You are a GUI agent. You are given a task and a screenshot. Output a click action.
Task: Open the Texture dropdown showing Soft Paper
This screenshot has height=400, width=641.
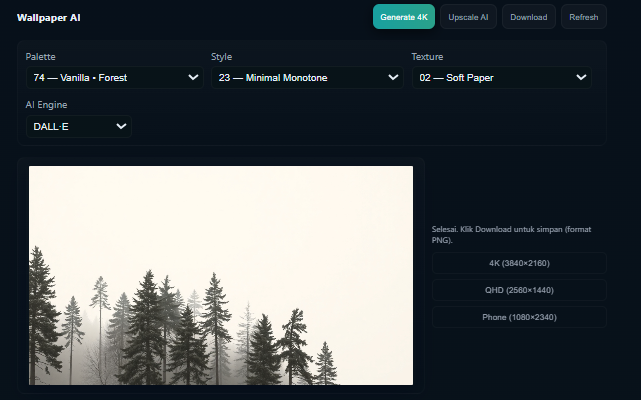502,78
